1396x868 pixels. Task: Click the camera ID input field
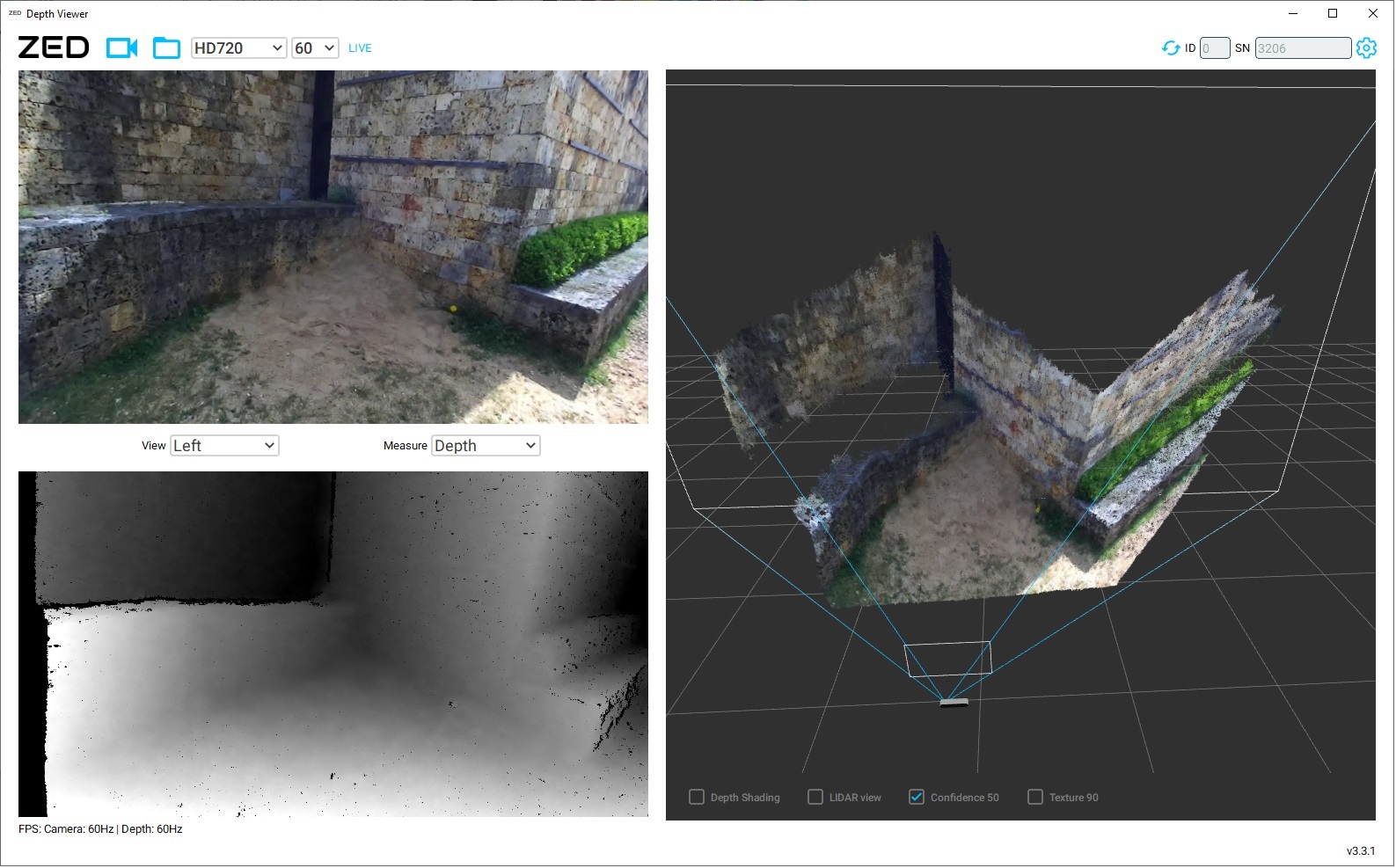tap(1215, 48)
